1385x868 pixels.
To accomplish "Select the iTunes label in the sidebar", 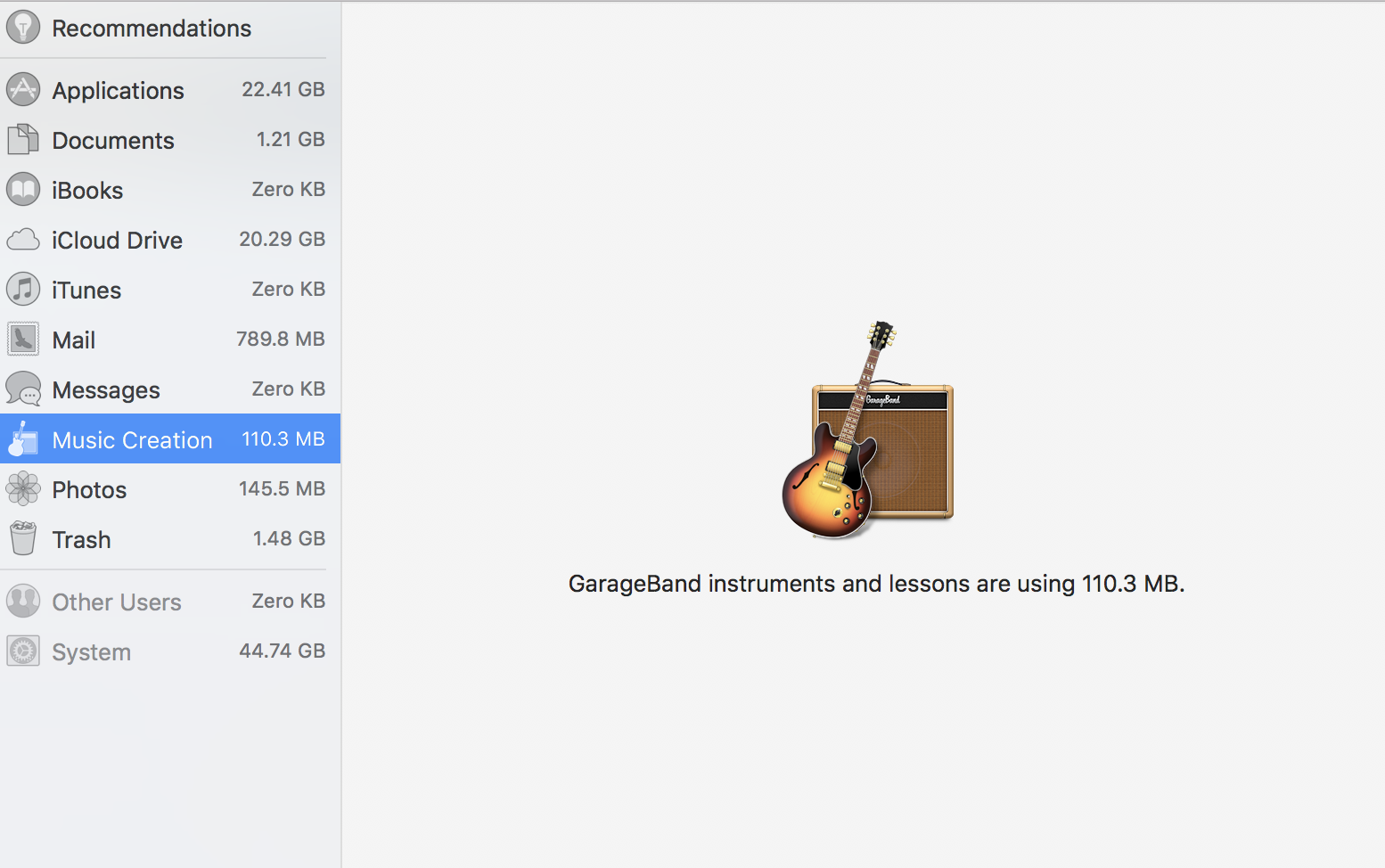I will [86, 290].
